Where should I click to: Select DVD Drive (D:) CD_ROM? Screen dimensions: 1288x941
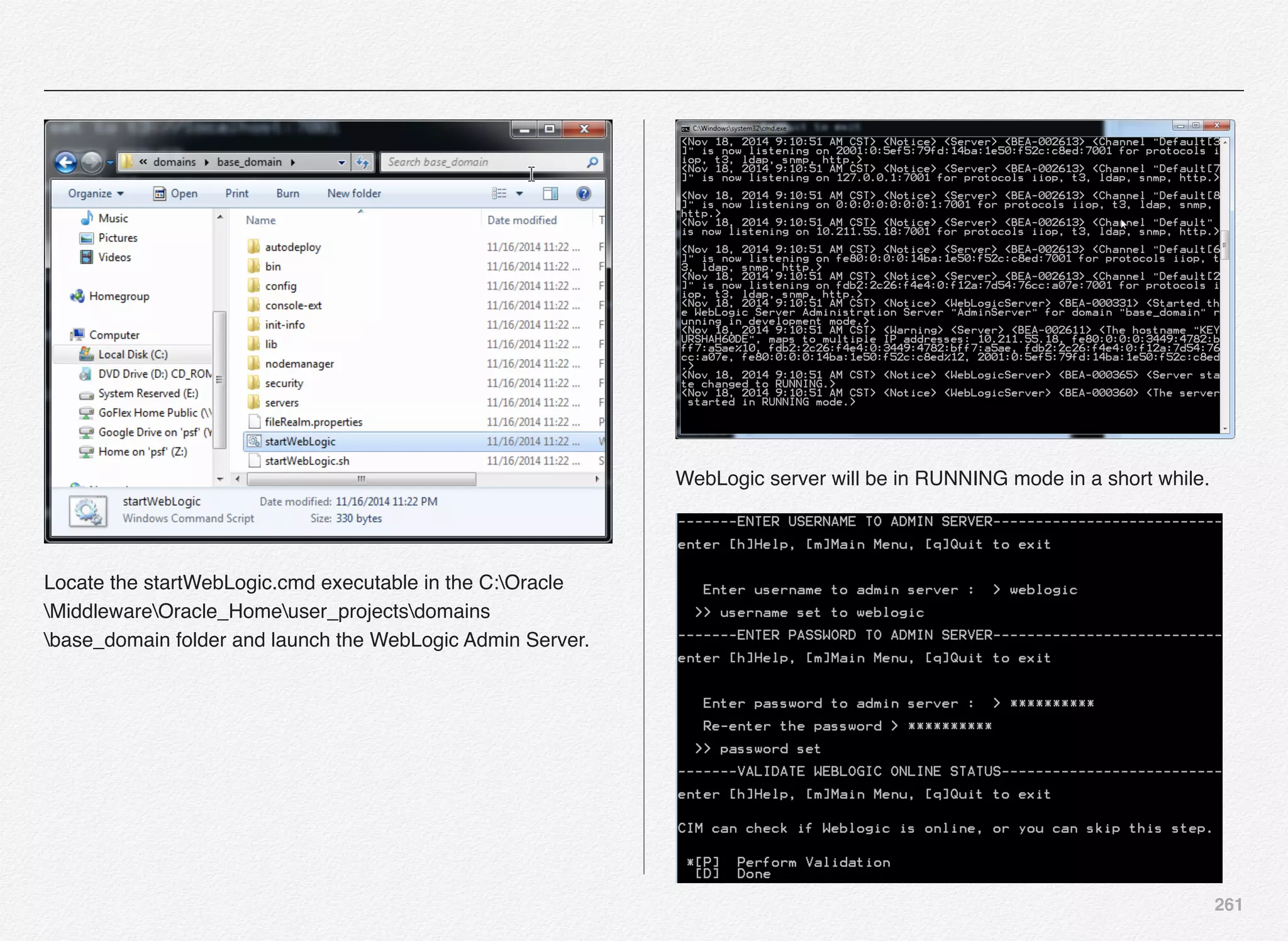pyautogui.click(x=145, y=374)
